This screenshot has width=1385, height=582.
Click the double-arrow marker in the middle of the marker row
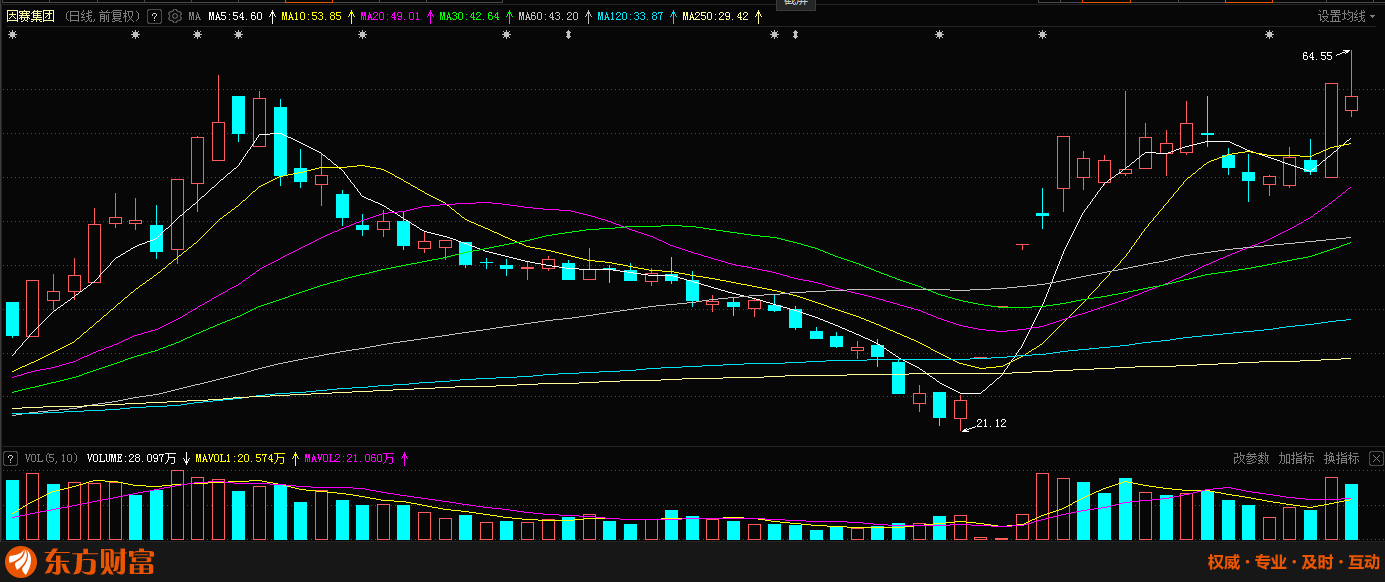(x=568, y=36)
